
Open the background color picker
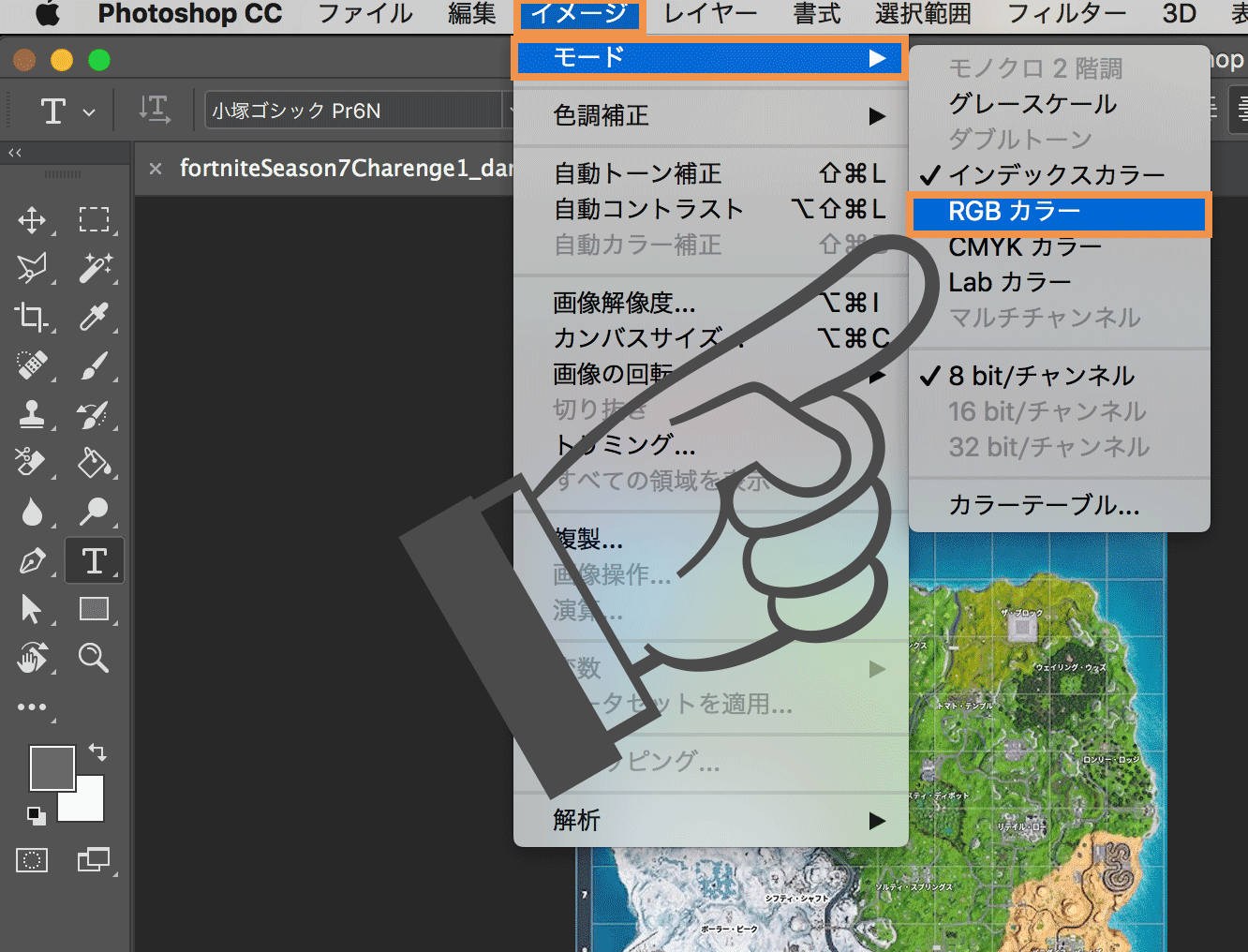click(86, 804)
